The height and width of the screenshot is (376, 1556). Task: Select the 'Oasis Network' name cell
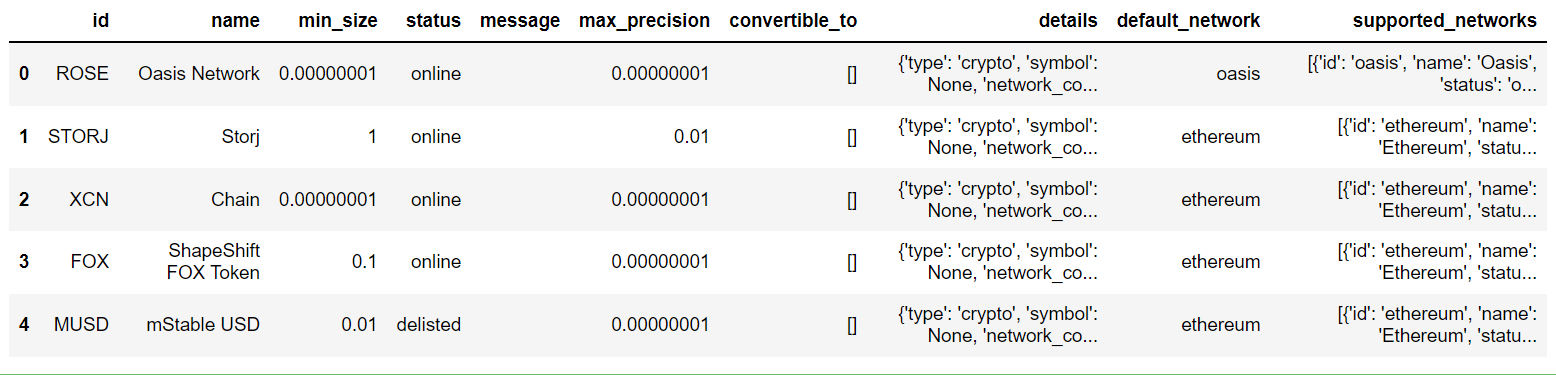[x=199, y=73]
